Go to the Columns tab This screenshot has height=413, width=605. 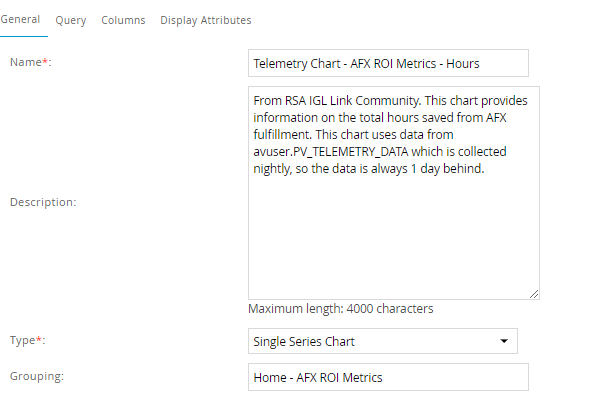click(x=123, y=20)
